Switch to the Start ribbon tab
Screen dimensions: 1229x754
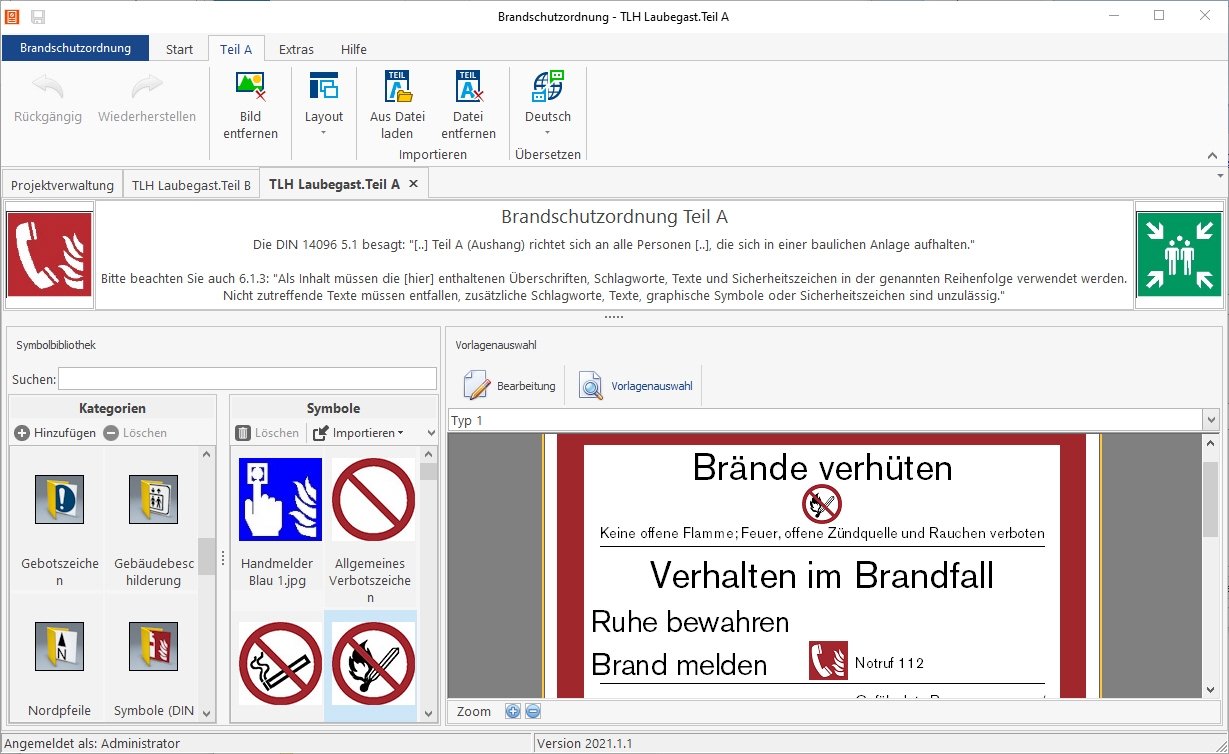tap(180, 49)
